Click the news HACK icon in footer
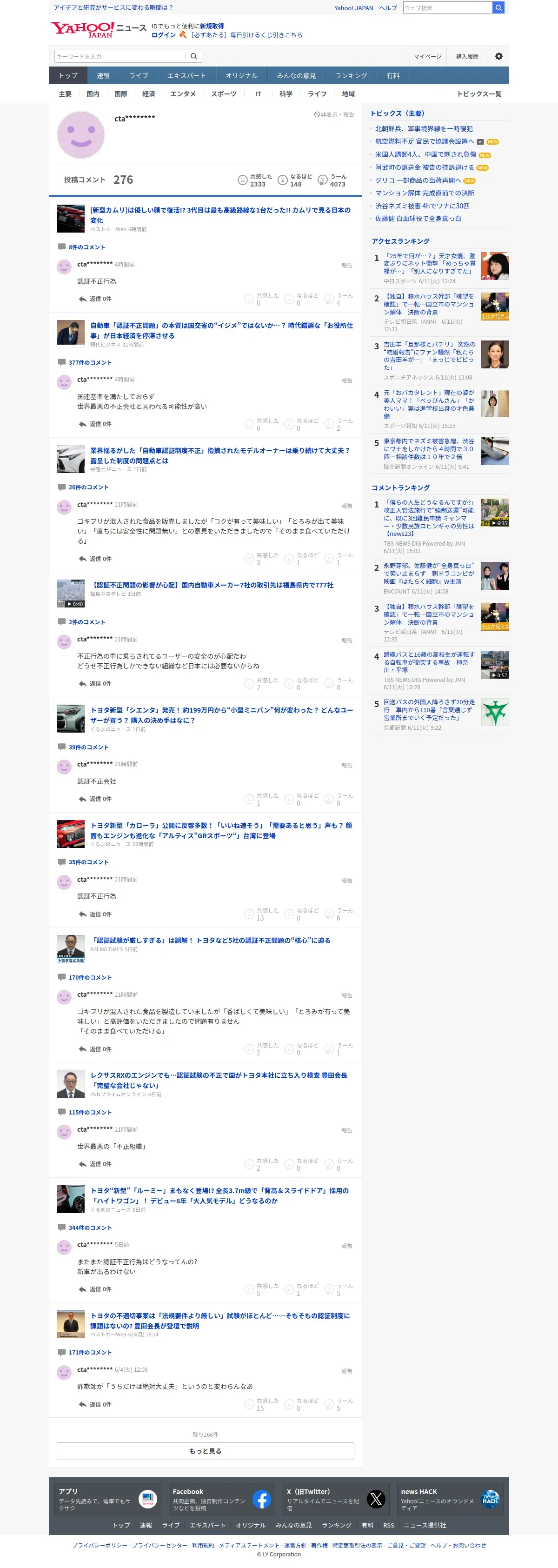 coord(491,1499)
